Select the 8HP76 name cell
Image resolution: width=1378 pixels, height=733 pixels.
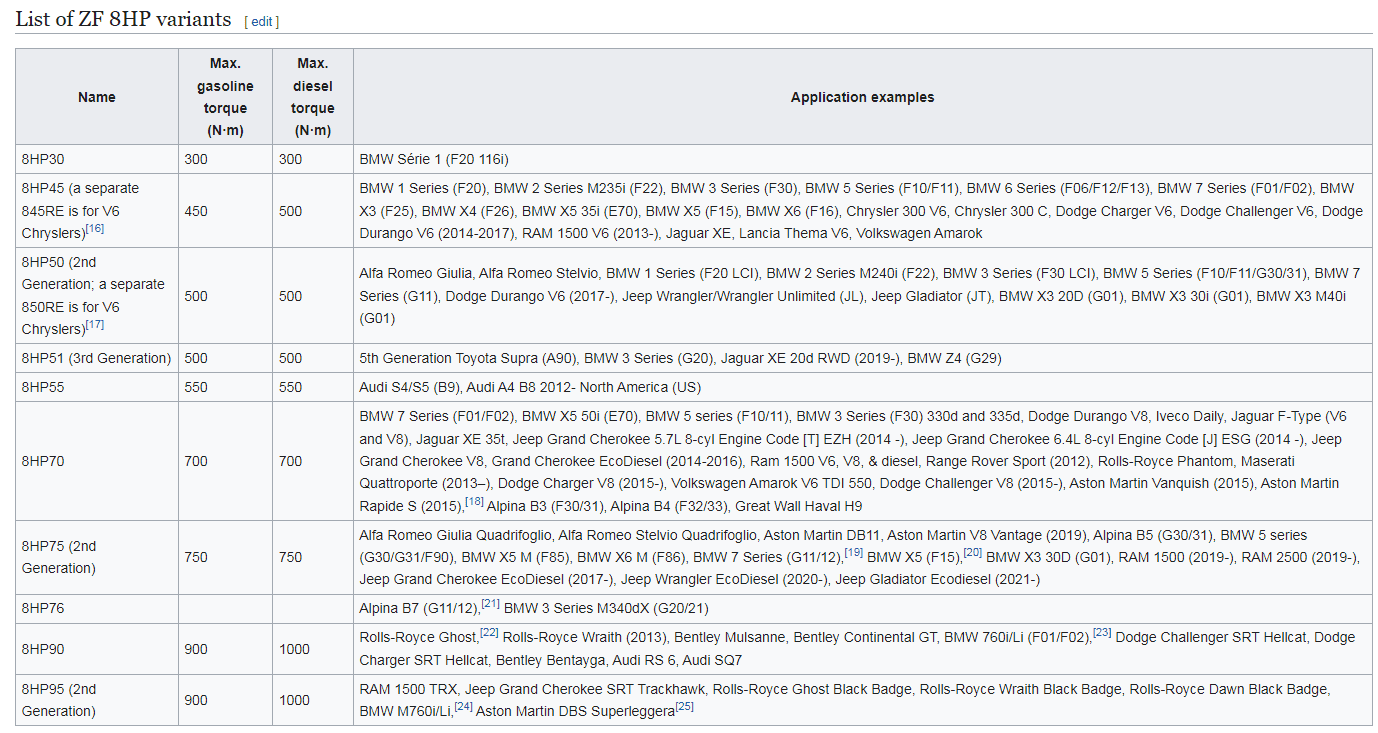97,608
